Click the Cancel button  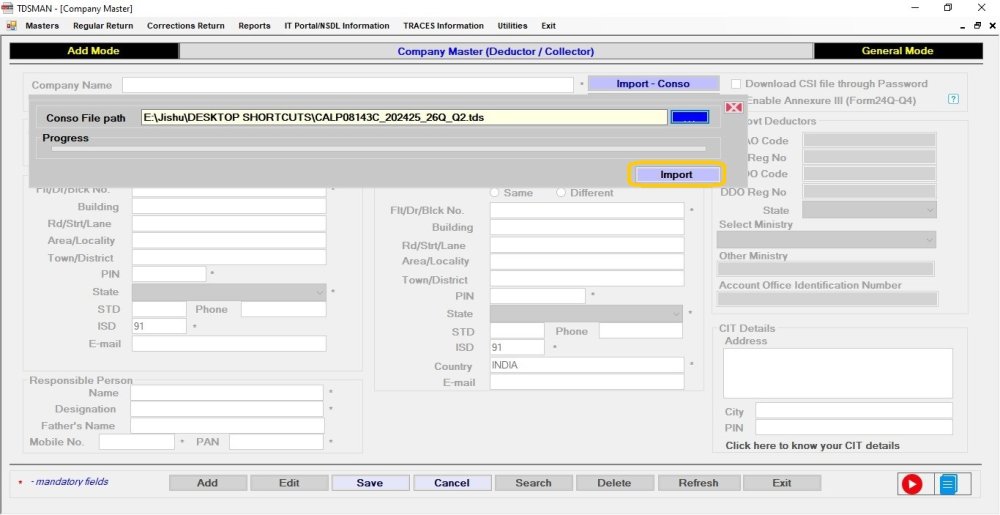point(452,482)
